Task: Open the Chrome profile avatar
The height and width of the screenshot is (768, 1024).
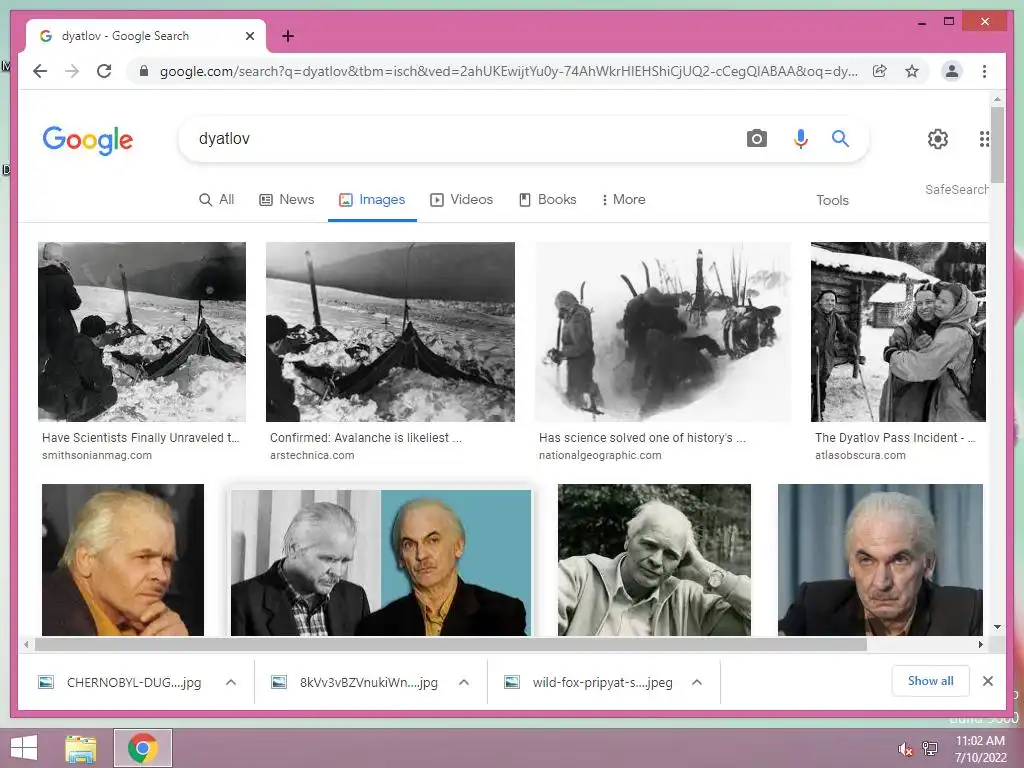Action: click(x=952, y=71)
